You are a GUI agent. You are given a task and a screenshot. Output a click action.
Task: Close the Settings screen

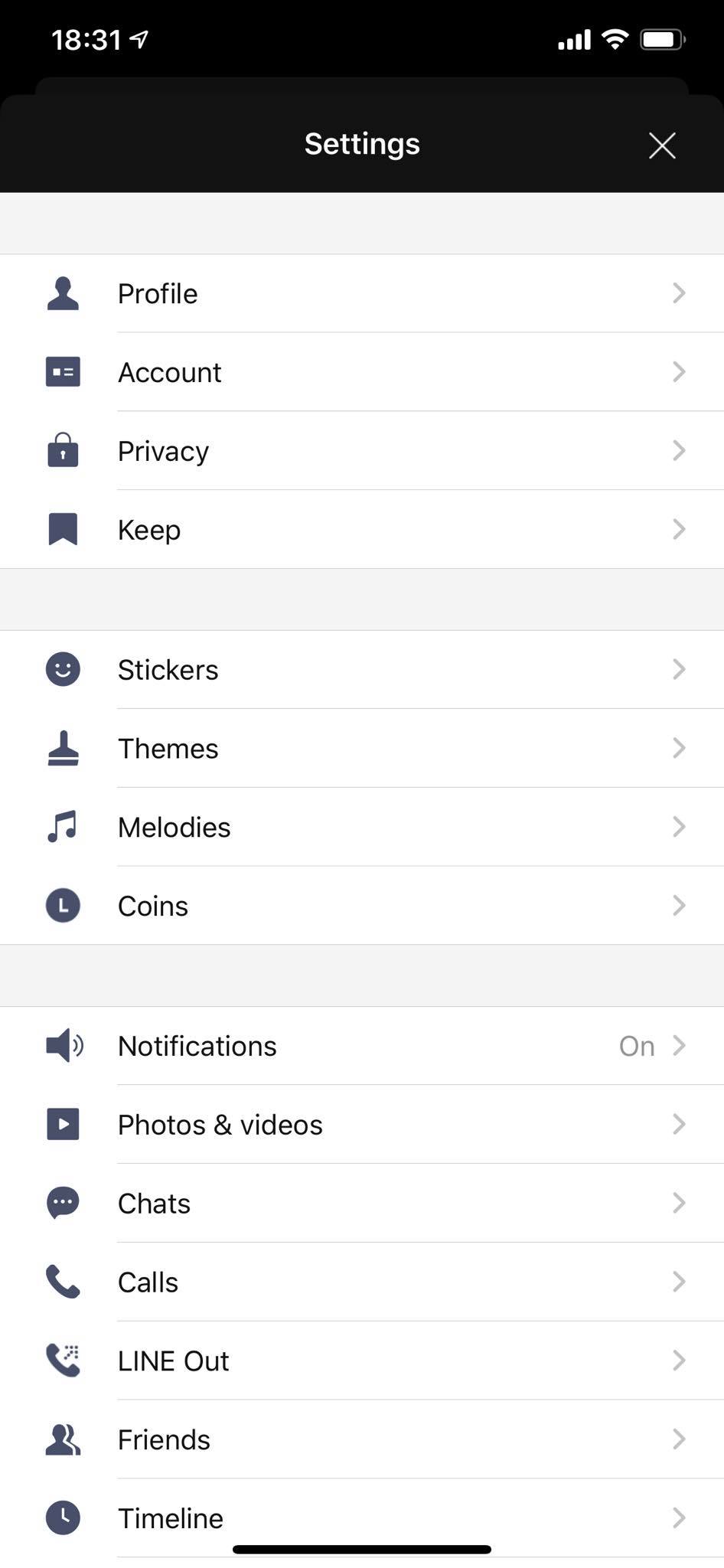pyautogui.click(x=662, y=145)
